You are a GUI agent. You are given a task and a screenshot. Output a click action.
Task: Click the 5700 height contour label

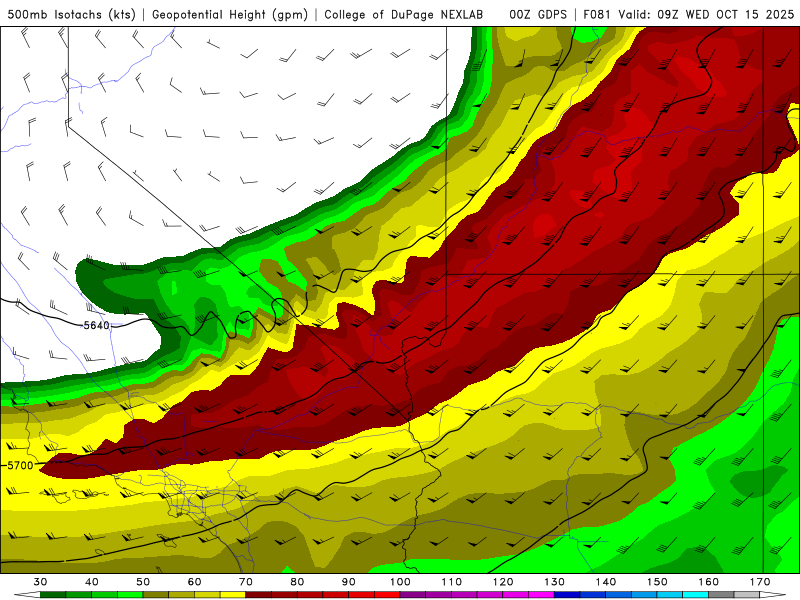tap(20, 465)
